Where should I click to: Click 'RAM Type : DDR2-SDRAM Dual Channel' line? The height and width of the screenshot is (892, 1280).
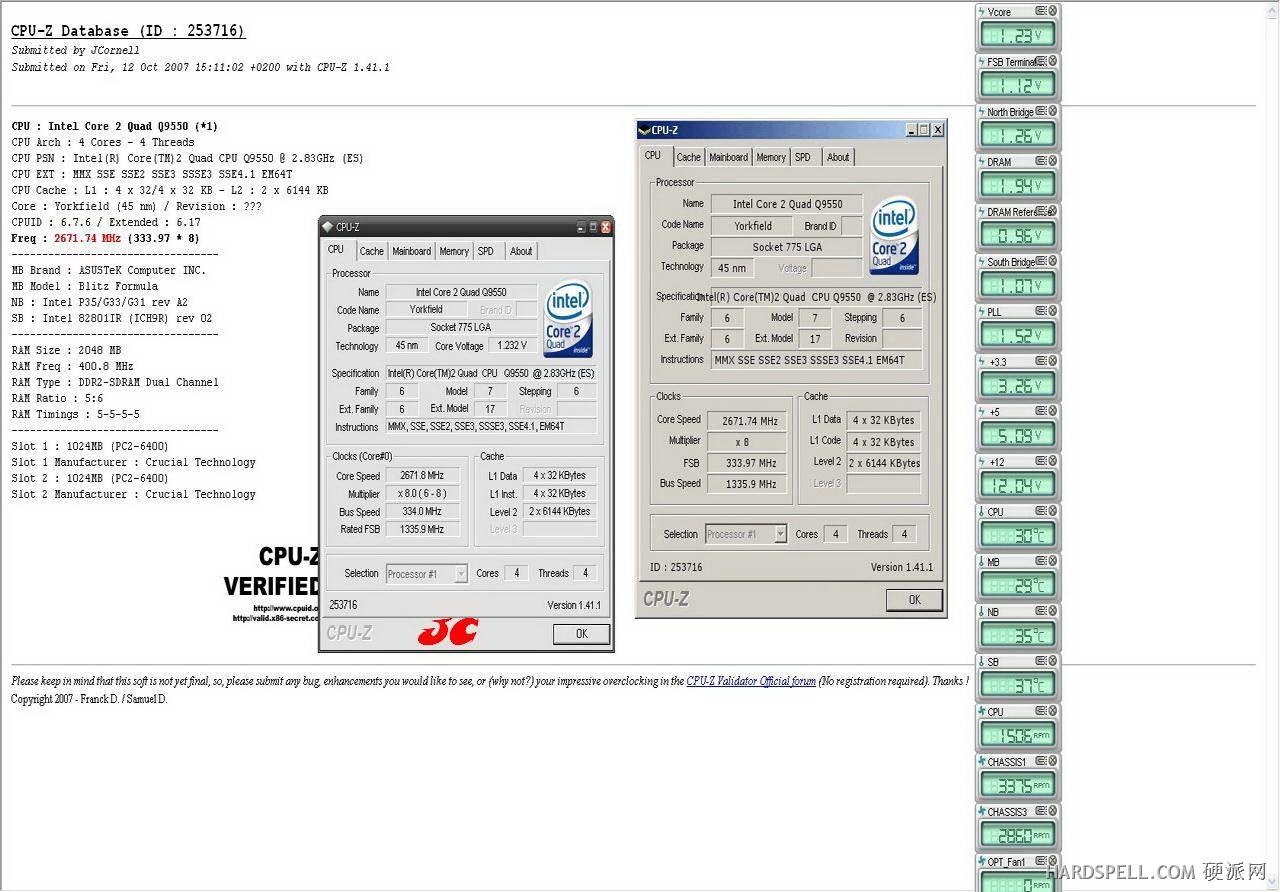tap(115, 383)
